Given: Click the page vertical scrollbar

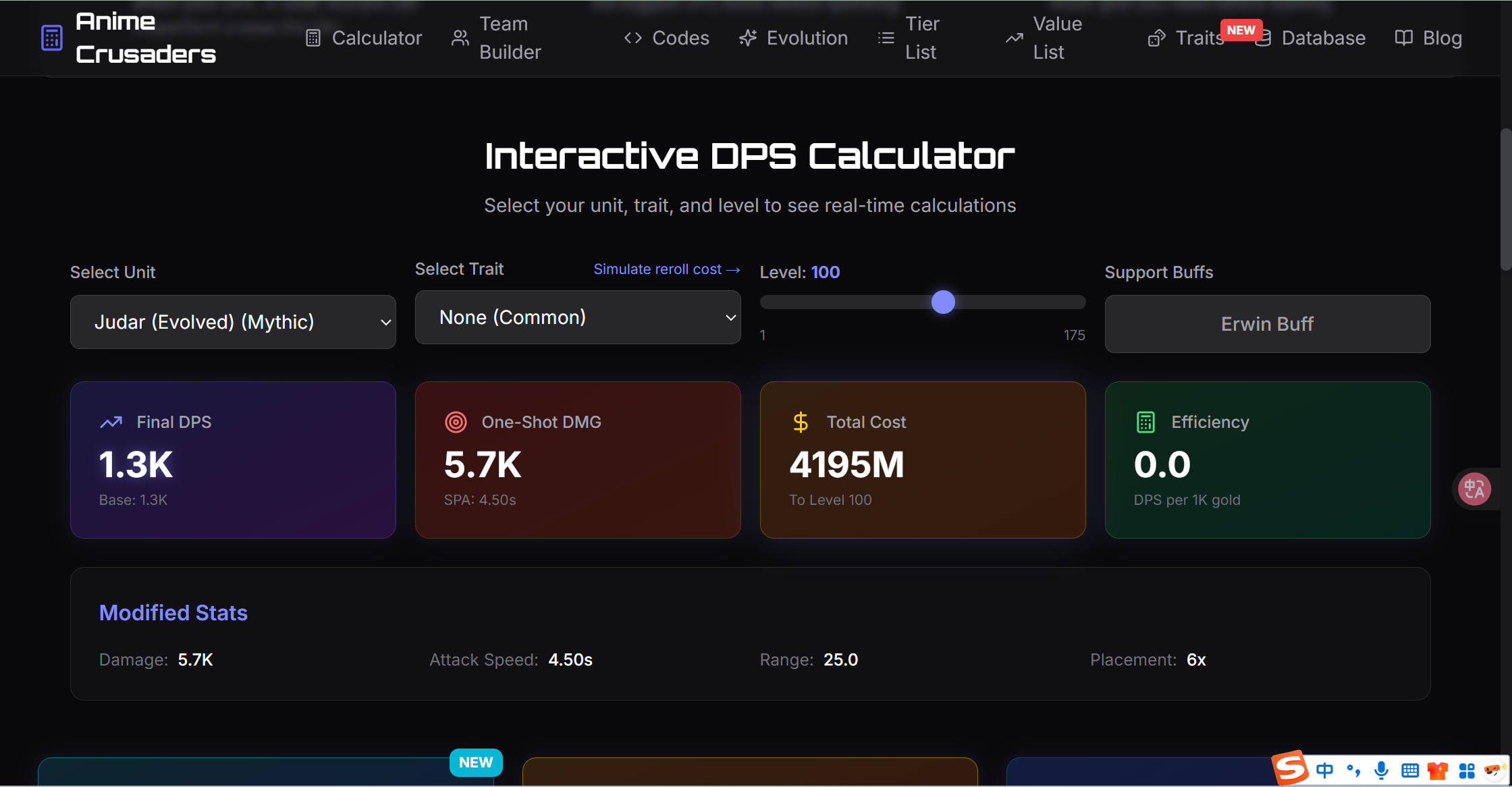Looking at the screenshot, I should point(1505,199).
